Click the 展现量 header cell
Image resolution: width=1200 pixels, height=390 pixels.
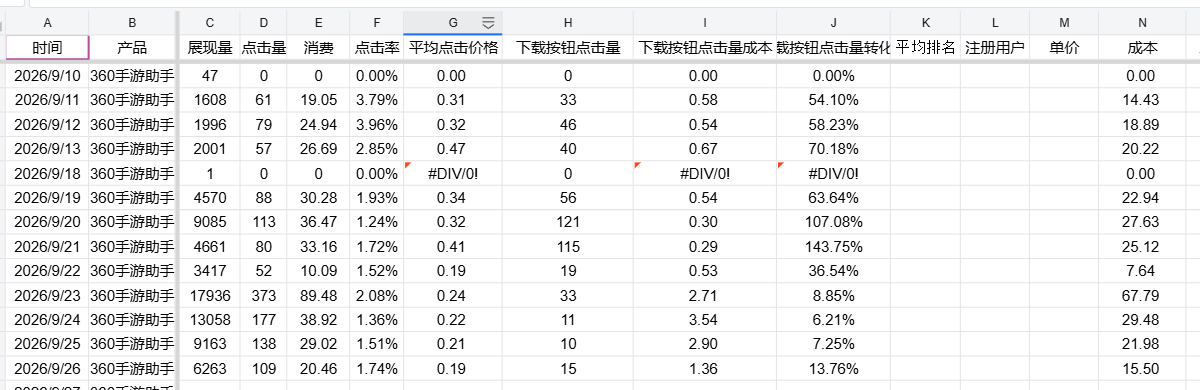click(x=209, y=47)
